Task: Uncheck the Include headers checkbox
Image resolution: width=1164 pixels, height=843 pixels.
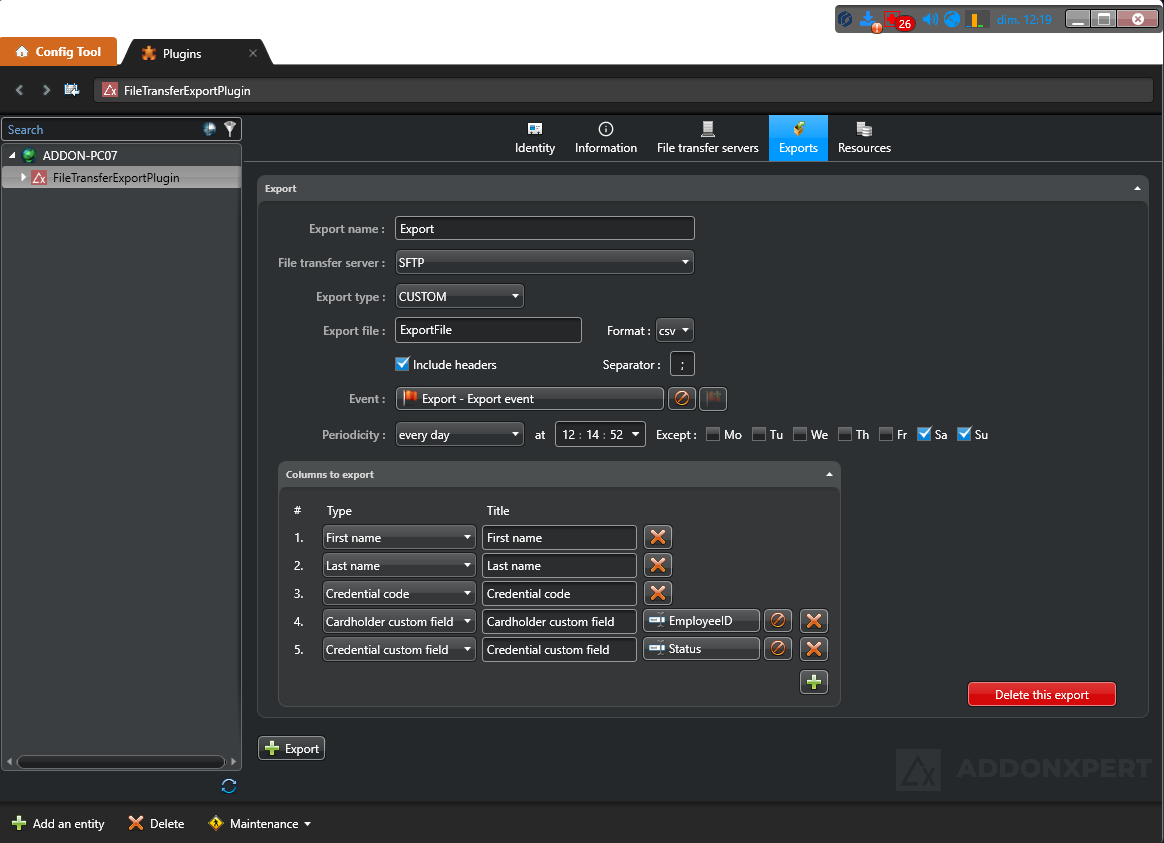Action: point(403,365)
